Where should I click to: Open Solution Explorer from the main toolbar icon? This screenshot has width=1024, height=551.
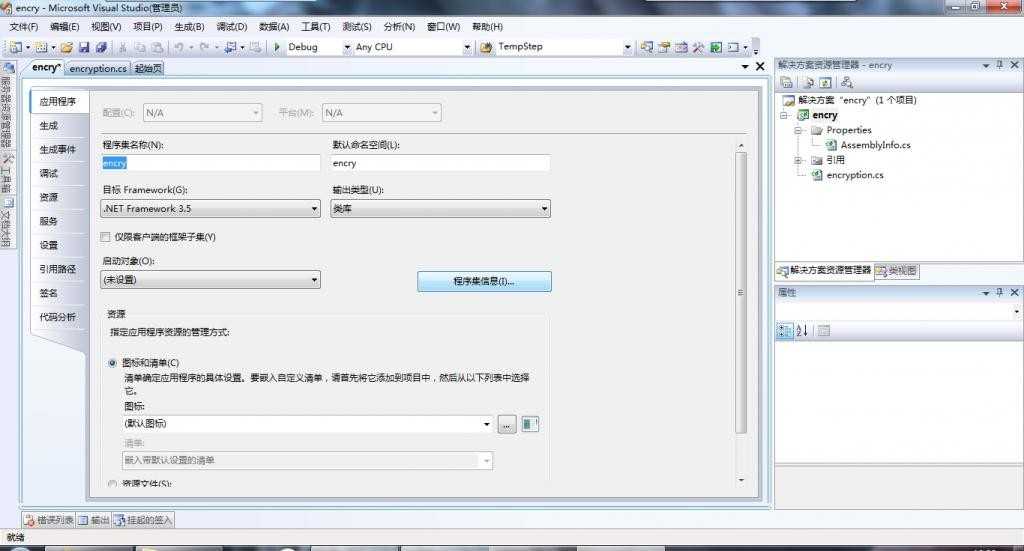(x=647, y=47)
